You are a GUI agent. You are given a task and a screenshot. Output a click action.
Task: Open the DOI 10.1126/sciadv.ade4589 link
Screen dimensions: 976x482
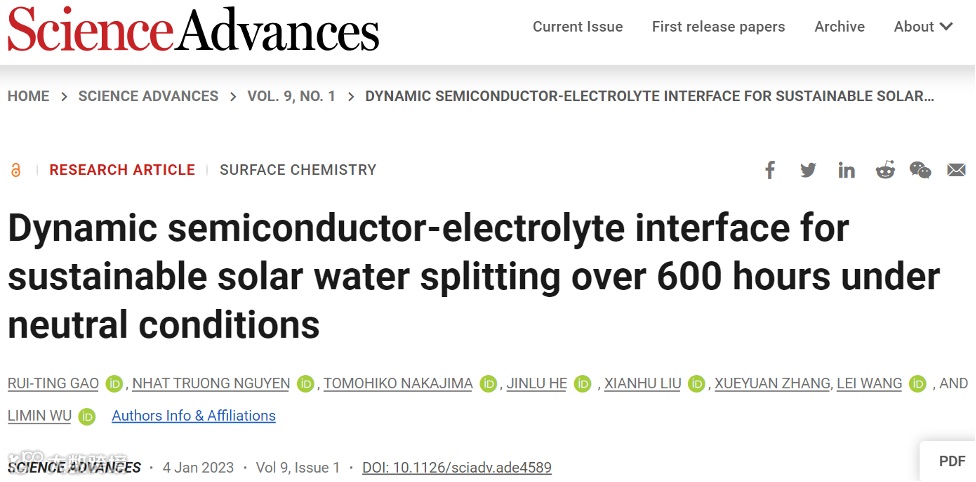pos(456,467)
